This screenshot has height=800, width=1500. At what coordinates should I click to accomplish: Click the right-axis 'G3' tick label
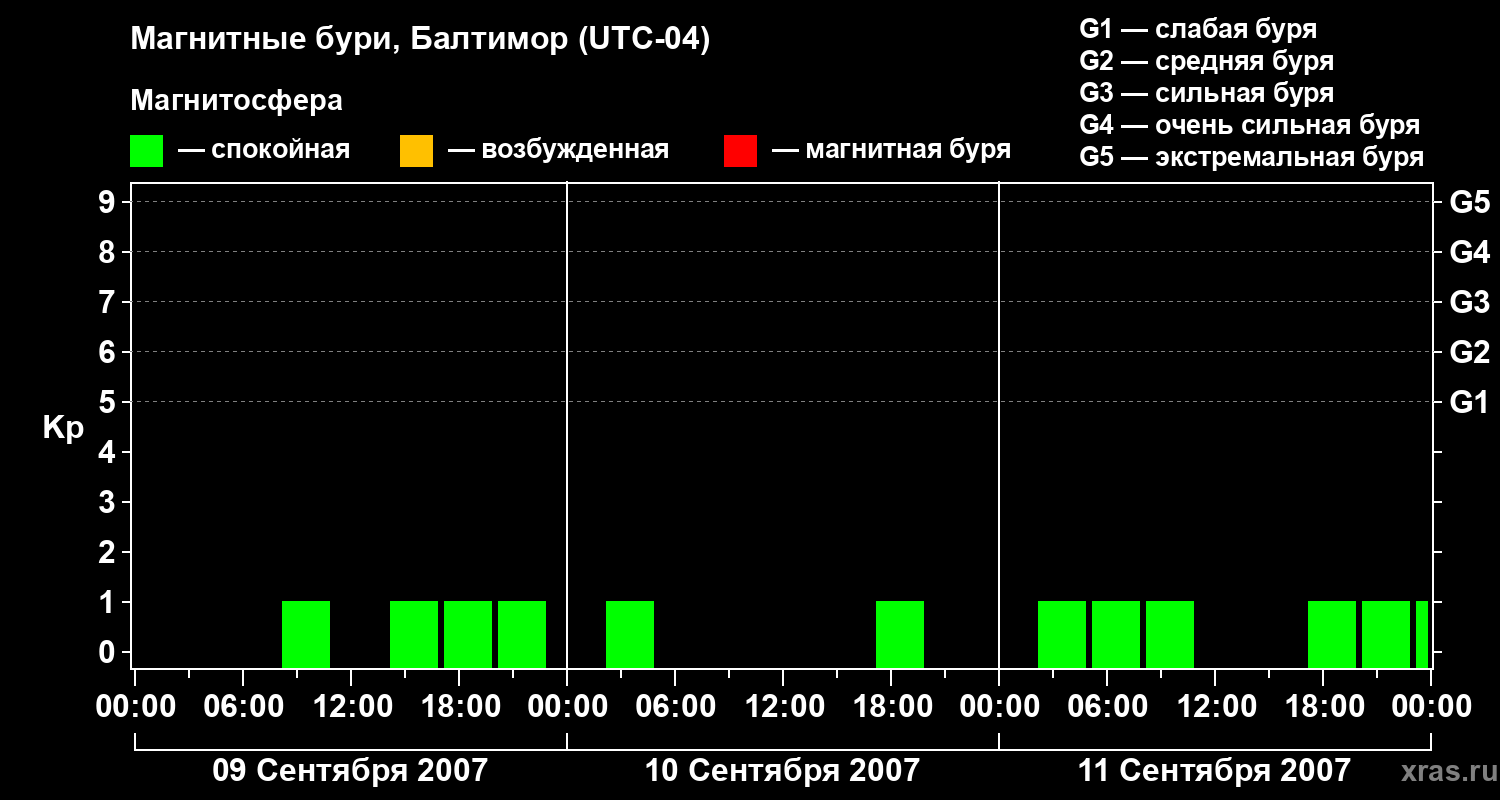(x=1470, y=303)
